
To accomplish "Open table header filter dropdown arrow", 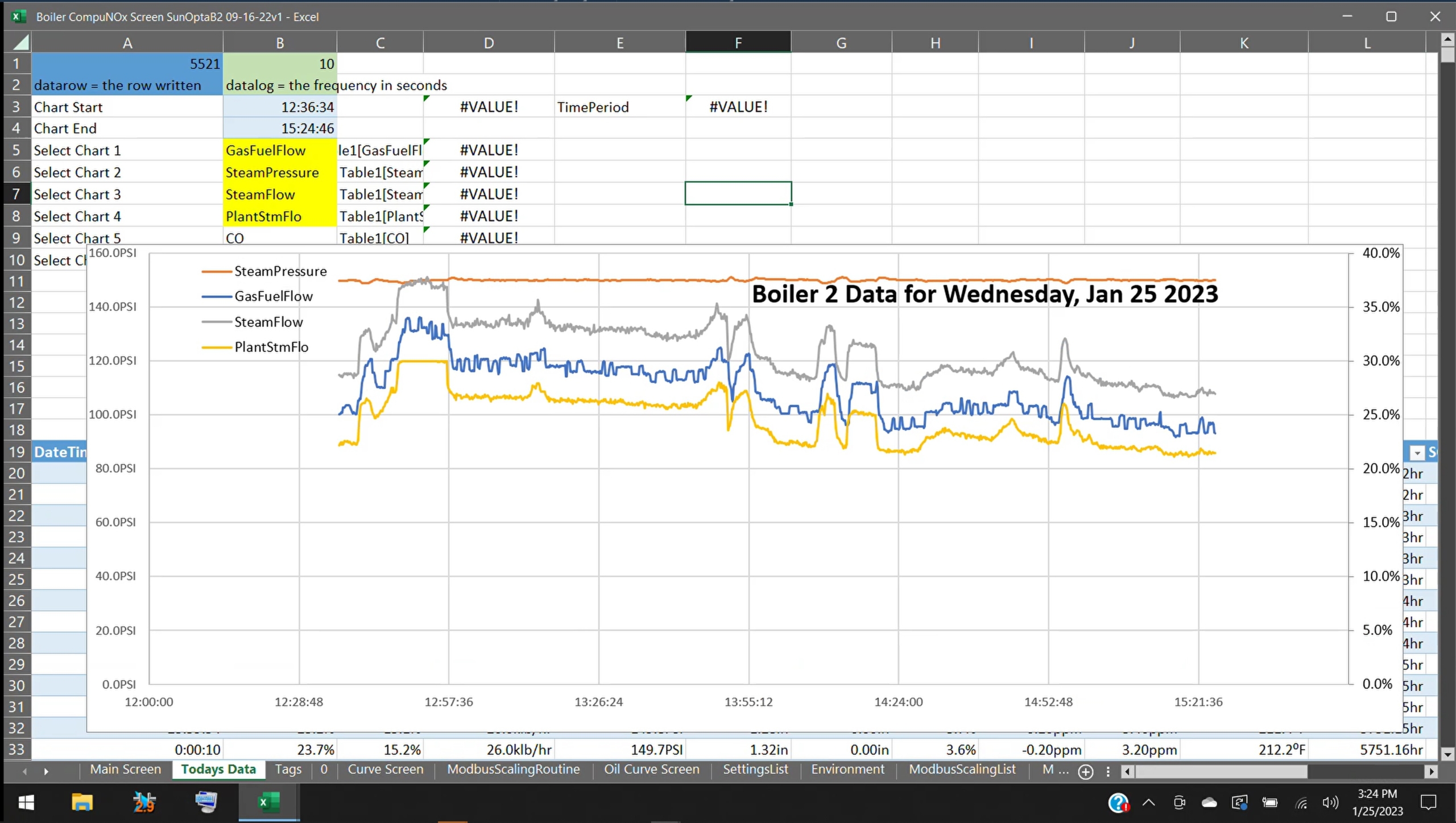I will (1417, 453).
